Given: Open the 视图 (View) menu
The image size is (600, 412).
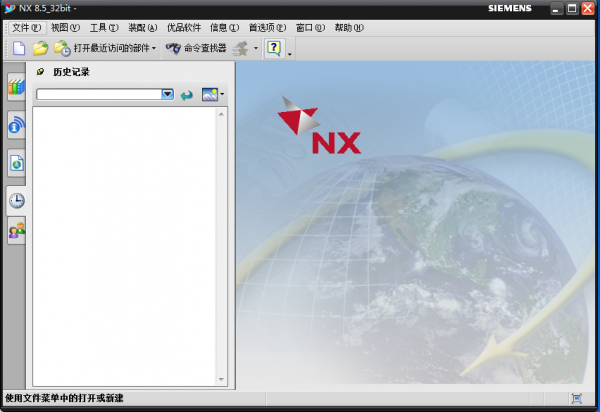Looking at the screenshot, I should 65,28.
